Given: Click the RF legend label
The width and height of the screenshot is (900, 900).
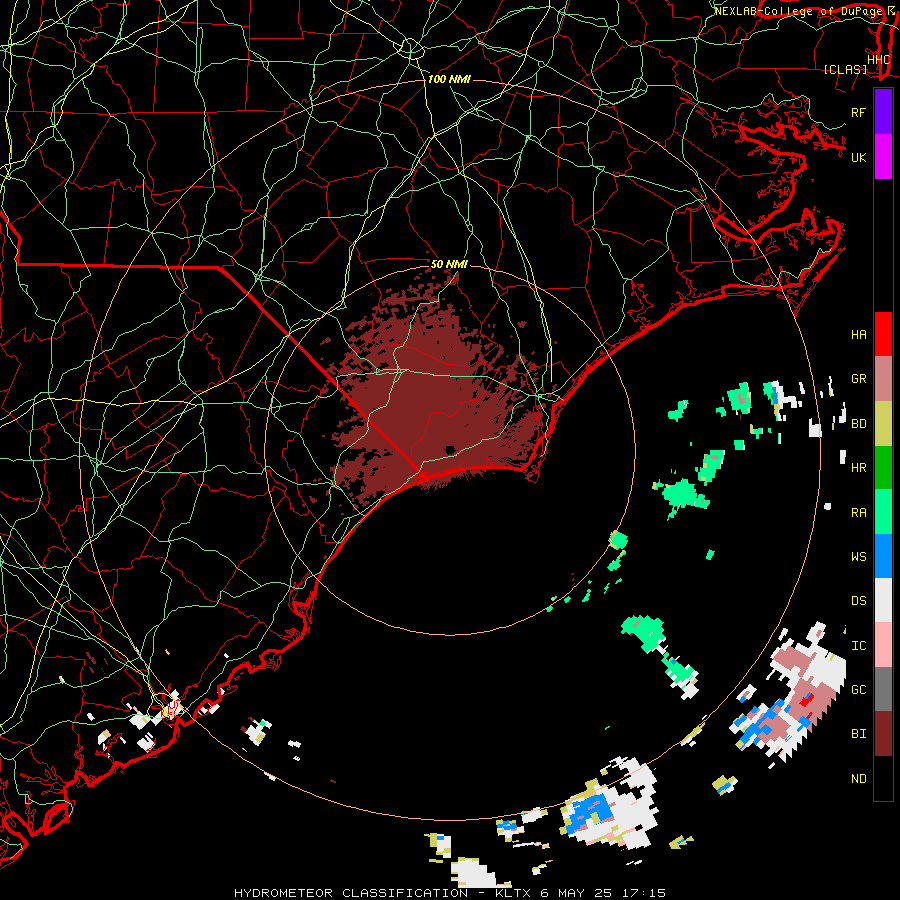Looking at the screenshot, I should (858, 112).
